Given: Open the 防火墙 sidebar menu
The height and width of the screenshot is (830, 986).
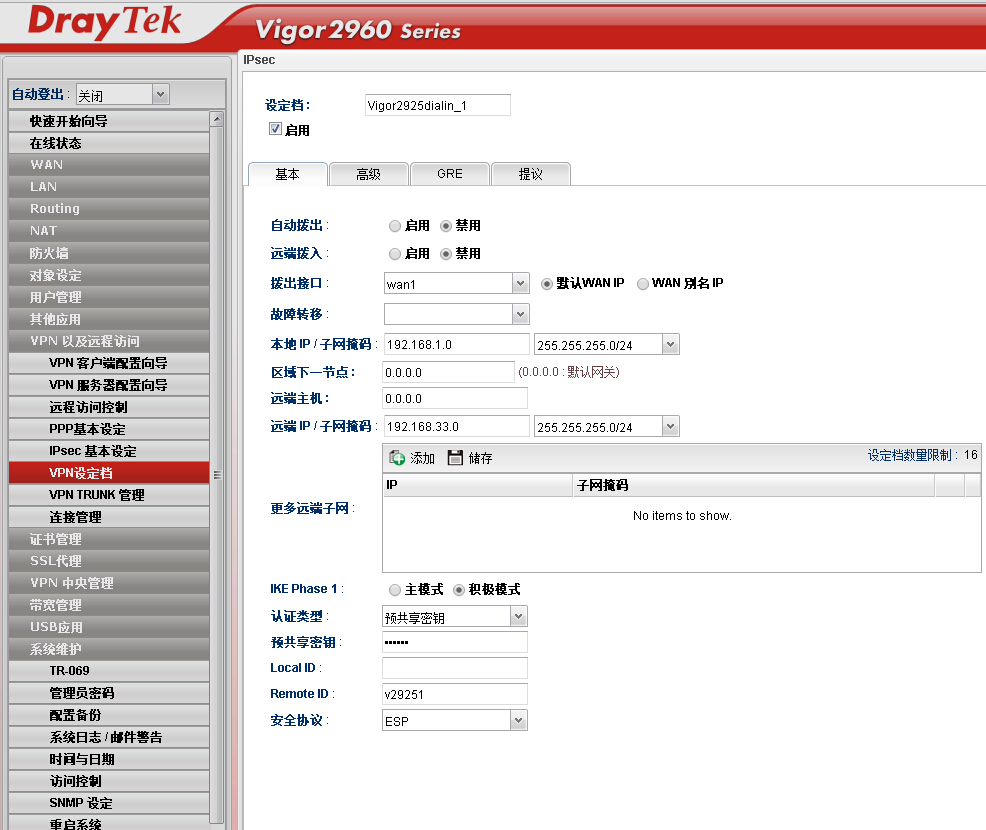Looking at the screenshot, I should pyautogui.click(x=109, y=253).
